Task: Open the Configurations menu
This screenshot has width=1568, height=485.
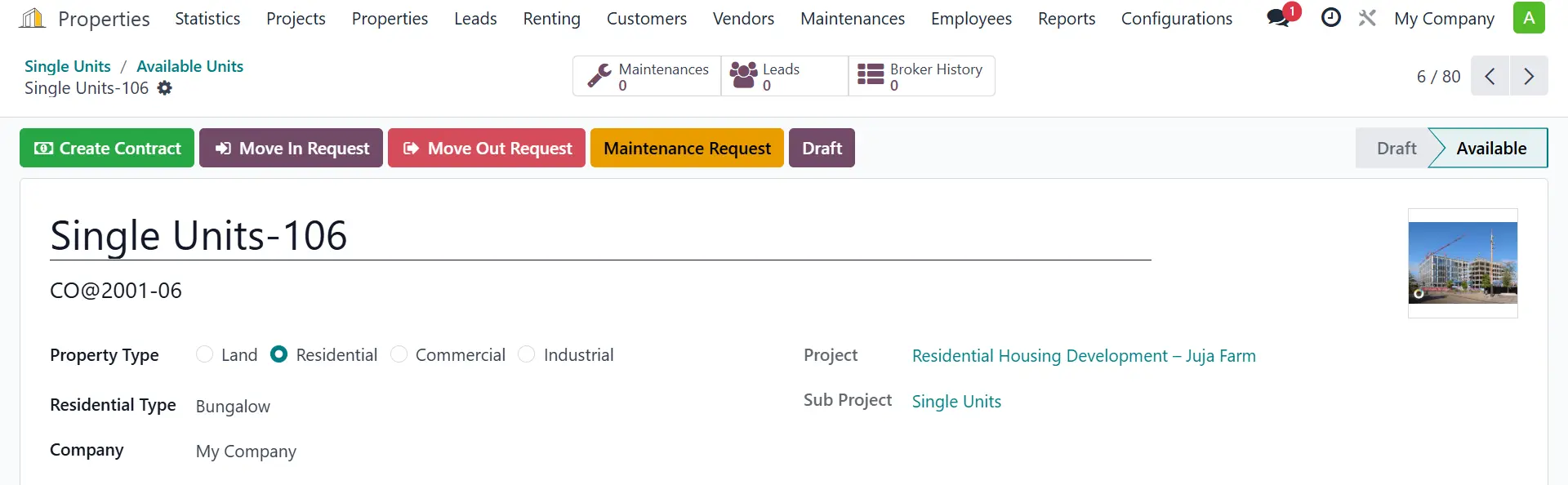Action: (1176, 18)
